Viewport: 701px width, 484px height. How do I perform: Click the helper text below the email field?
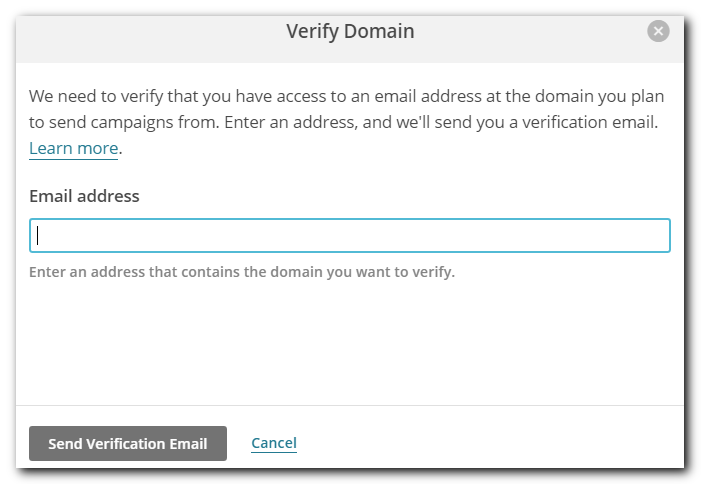pos(242,272)
